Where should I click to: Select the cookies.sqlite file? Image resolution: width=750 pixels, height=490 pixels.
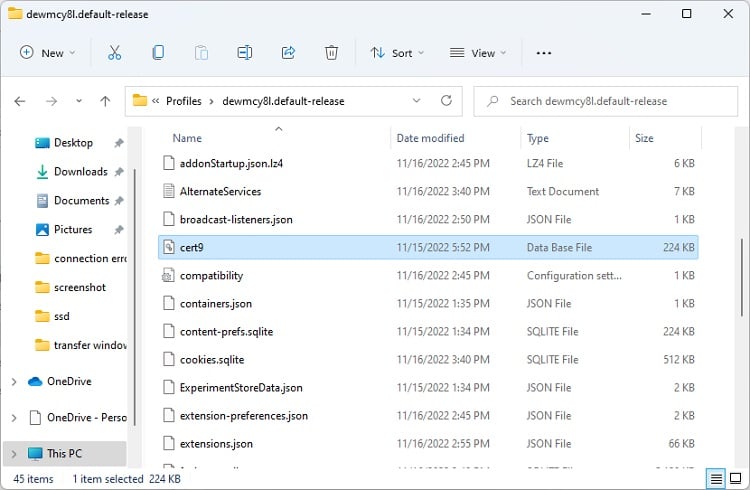pos(428,360)
